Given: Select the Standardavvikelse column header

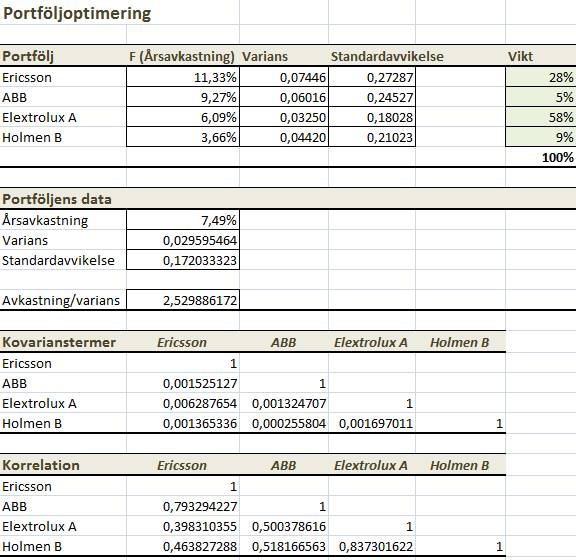Looking at the screenshot, I should pos(387,56).
